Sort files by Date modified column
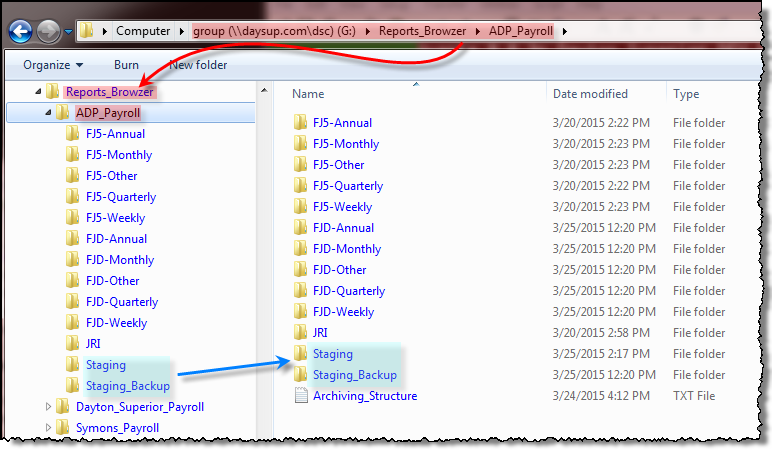The height and width of the screenshot is (450, 772). pos(589,94)
